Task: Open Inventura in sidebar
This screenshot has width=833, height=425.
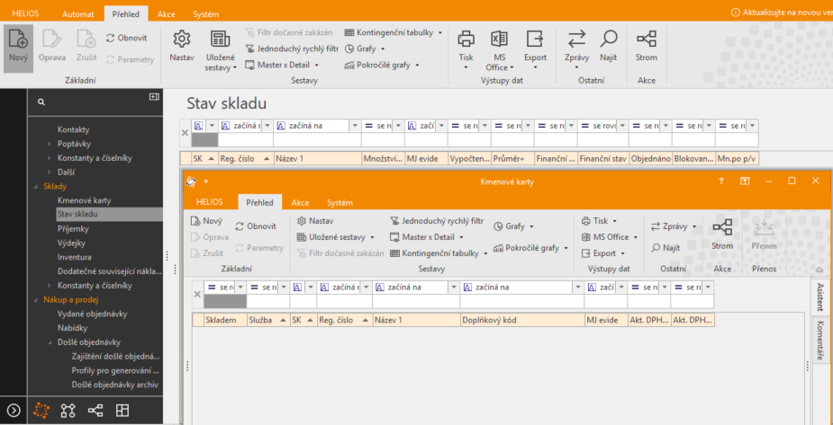Action: coord(74,257)
